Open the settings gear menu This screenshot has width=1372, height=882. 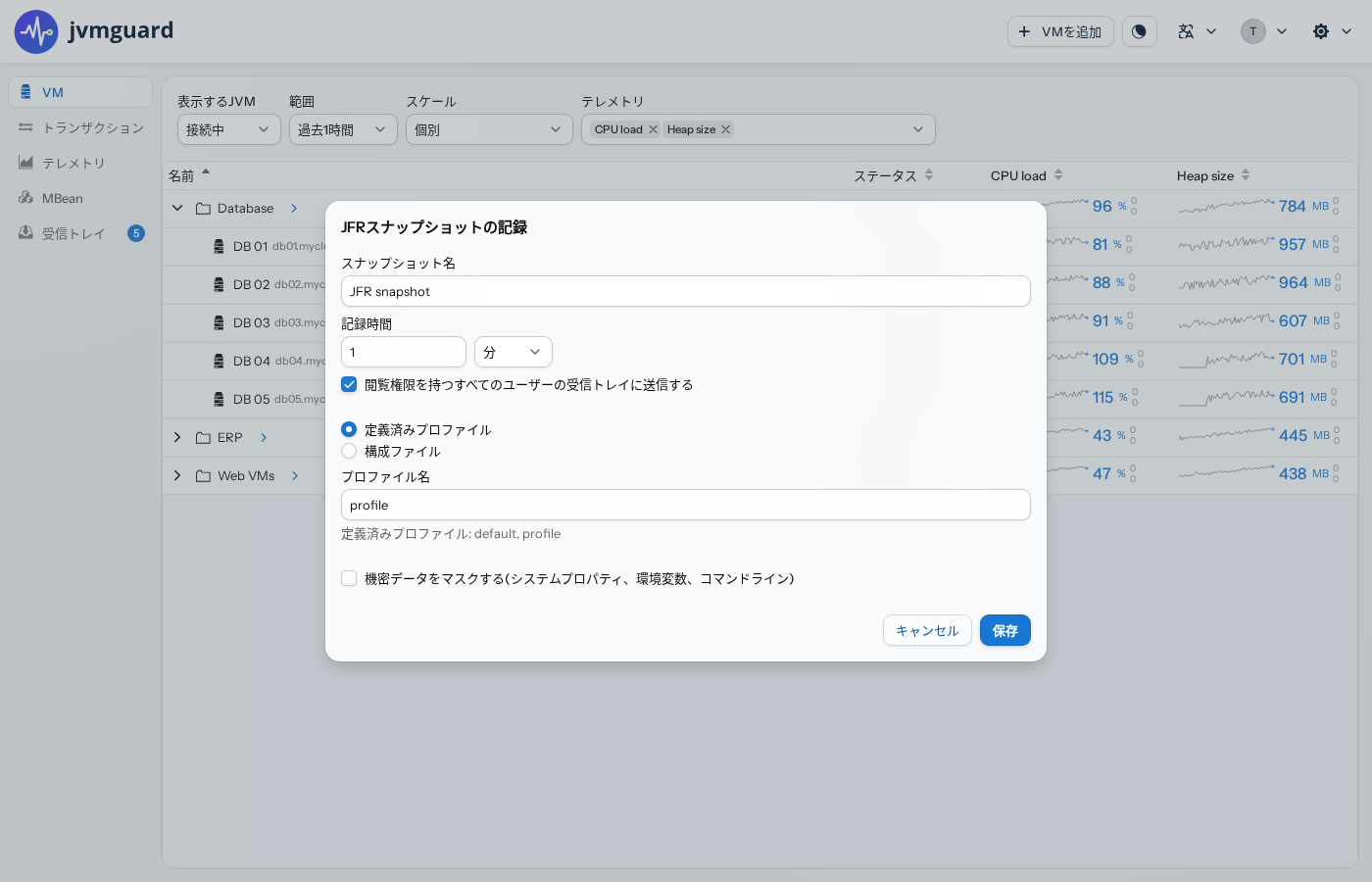tap(1321, 31)
